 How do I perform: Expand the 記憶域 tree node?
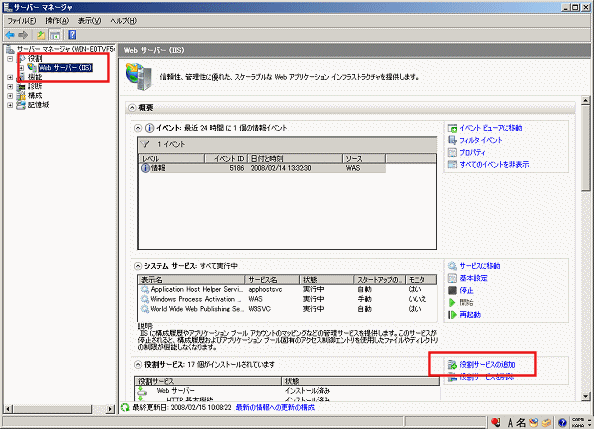coord(10,105)
